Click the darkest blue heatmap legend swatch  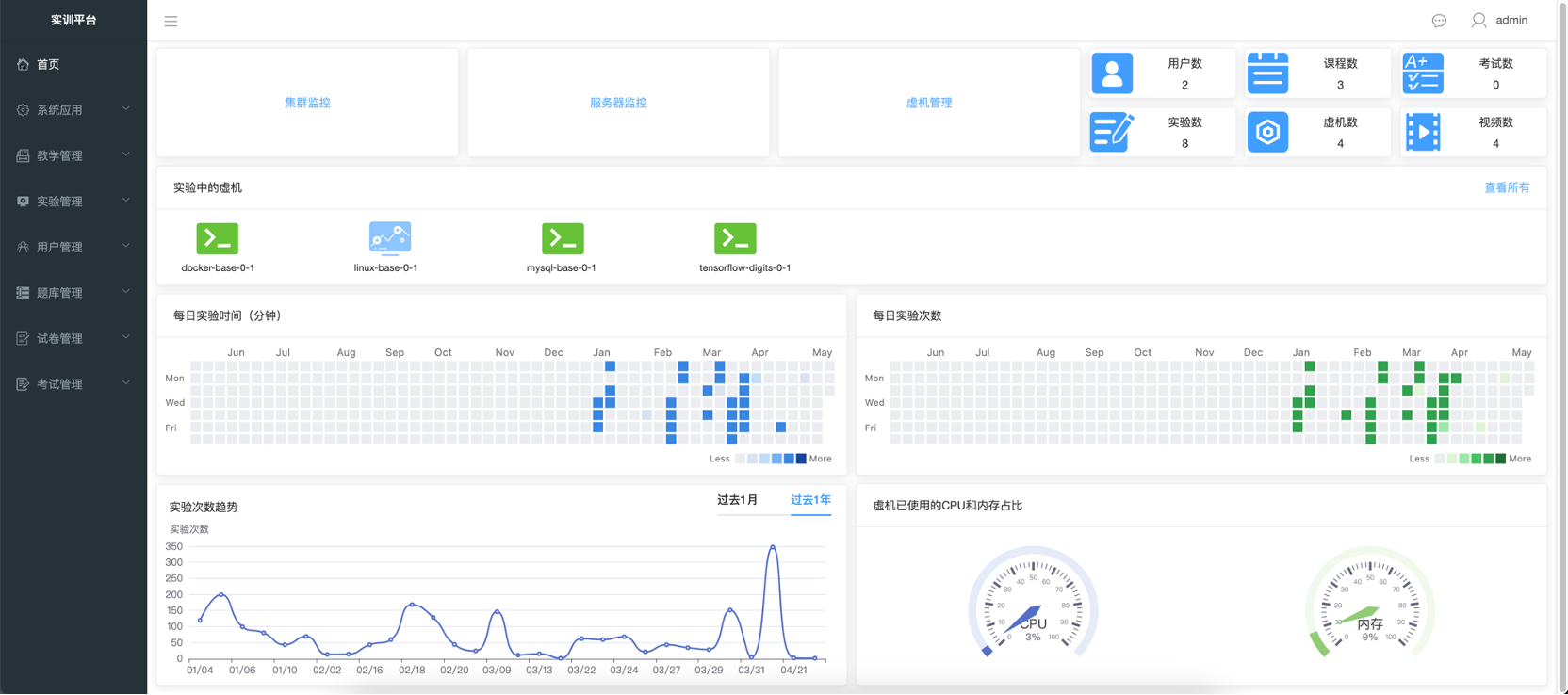tap(801, 459)
